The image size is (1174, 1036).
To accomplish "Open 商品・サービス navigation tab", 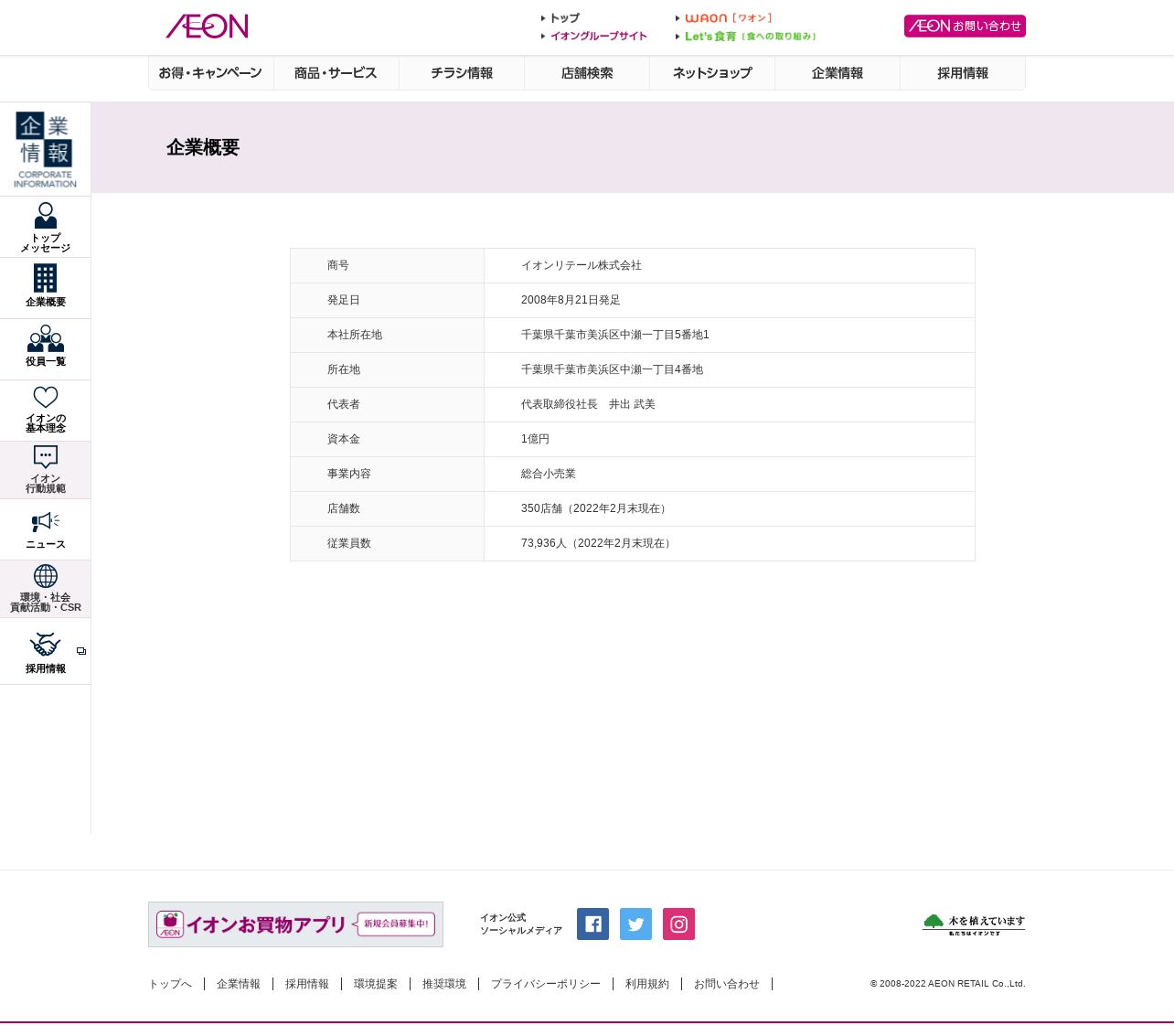I will [336, 73].
